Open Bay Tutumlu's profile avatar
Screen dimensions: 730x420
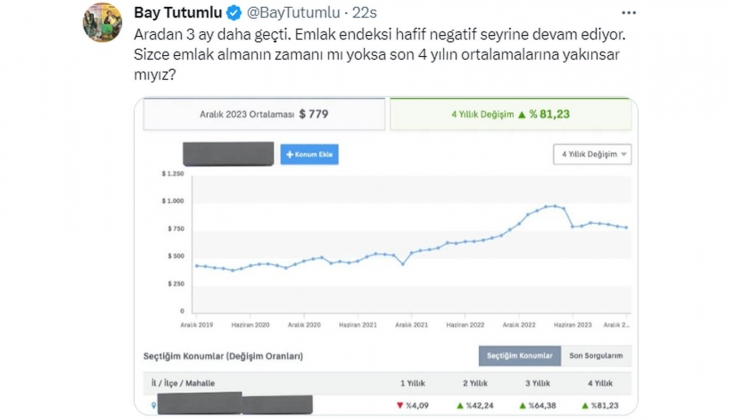[x=102, y=23]
